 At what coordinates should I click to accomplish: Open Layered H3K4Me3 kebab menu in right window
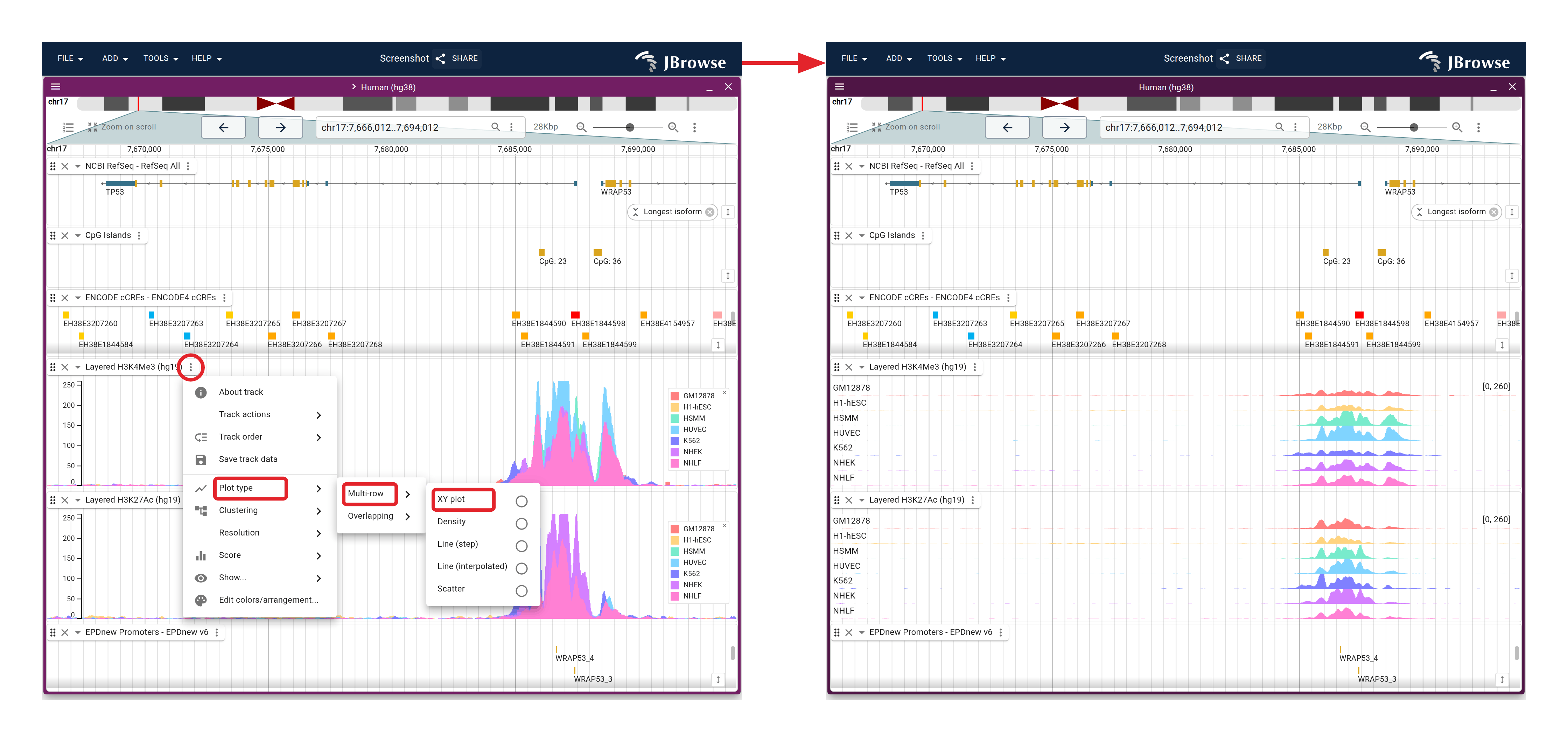(x=974, y=367)
